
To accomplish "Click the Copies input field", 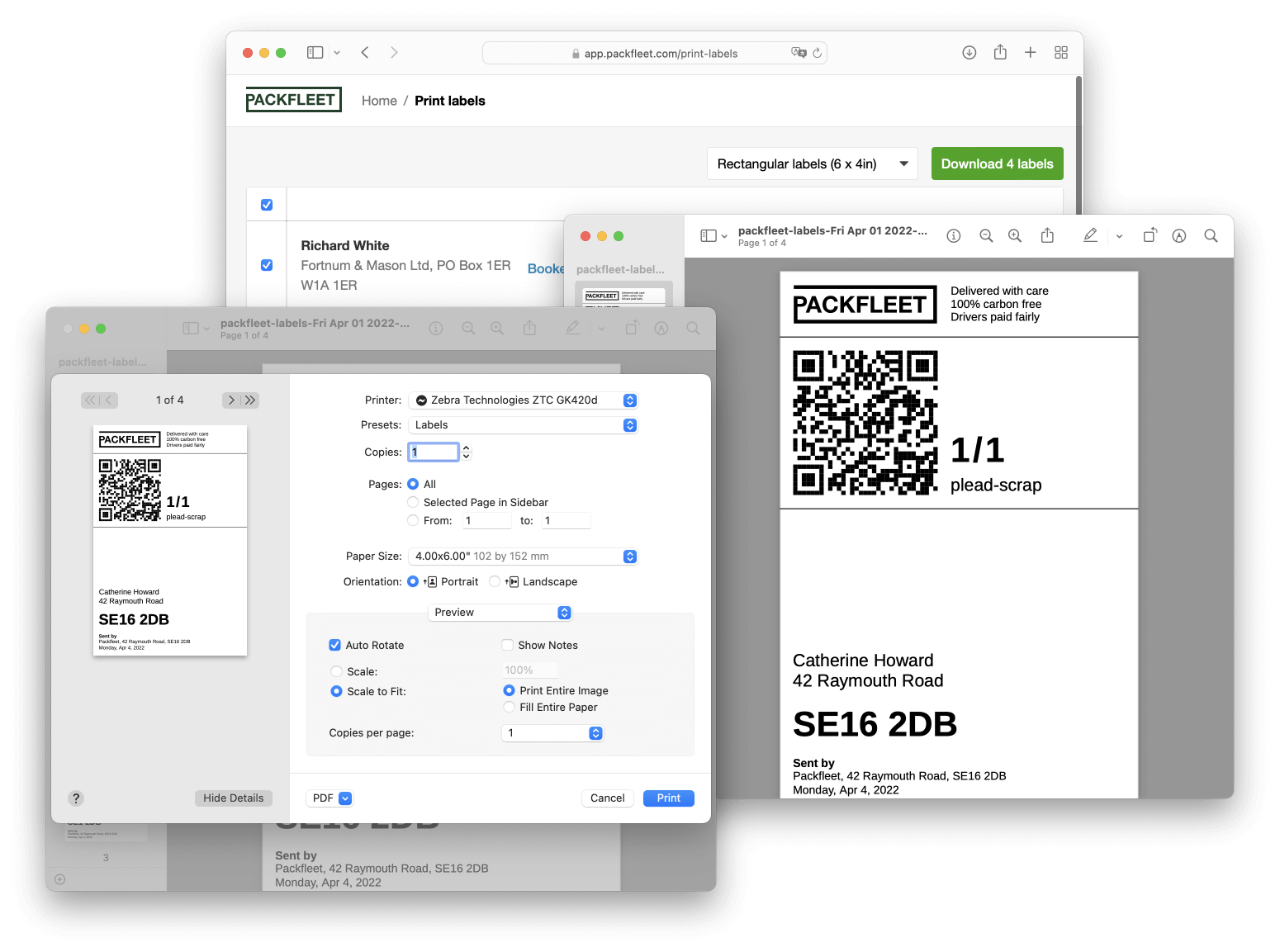I will (434, 452).
